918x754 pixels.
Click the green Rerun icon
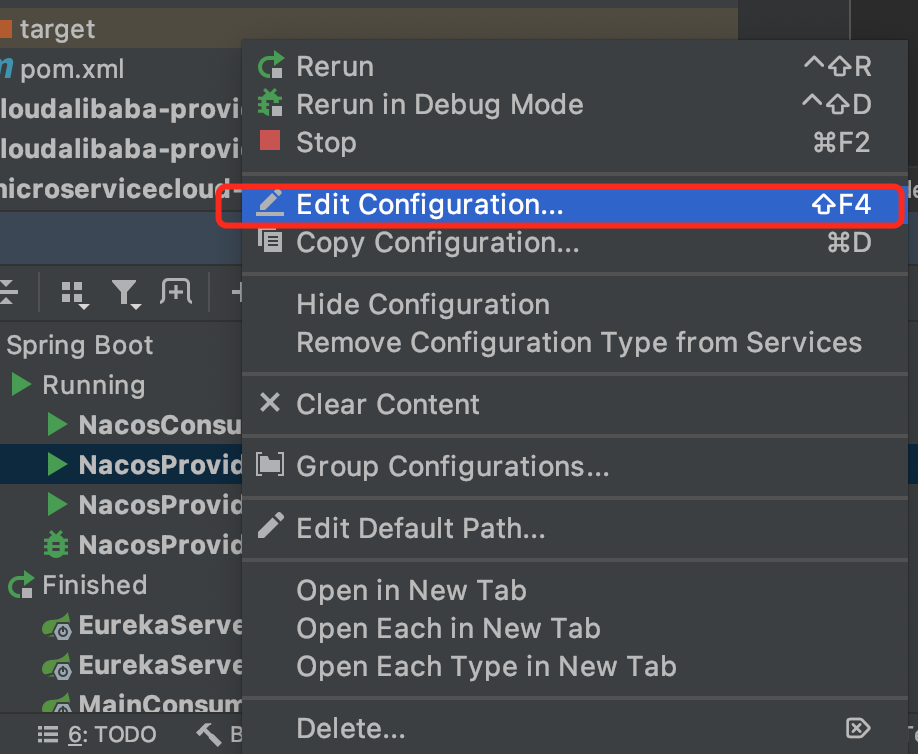(x=270, y=67)
